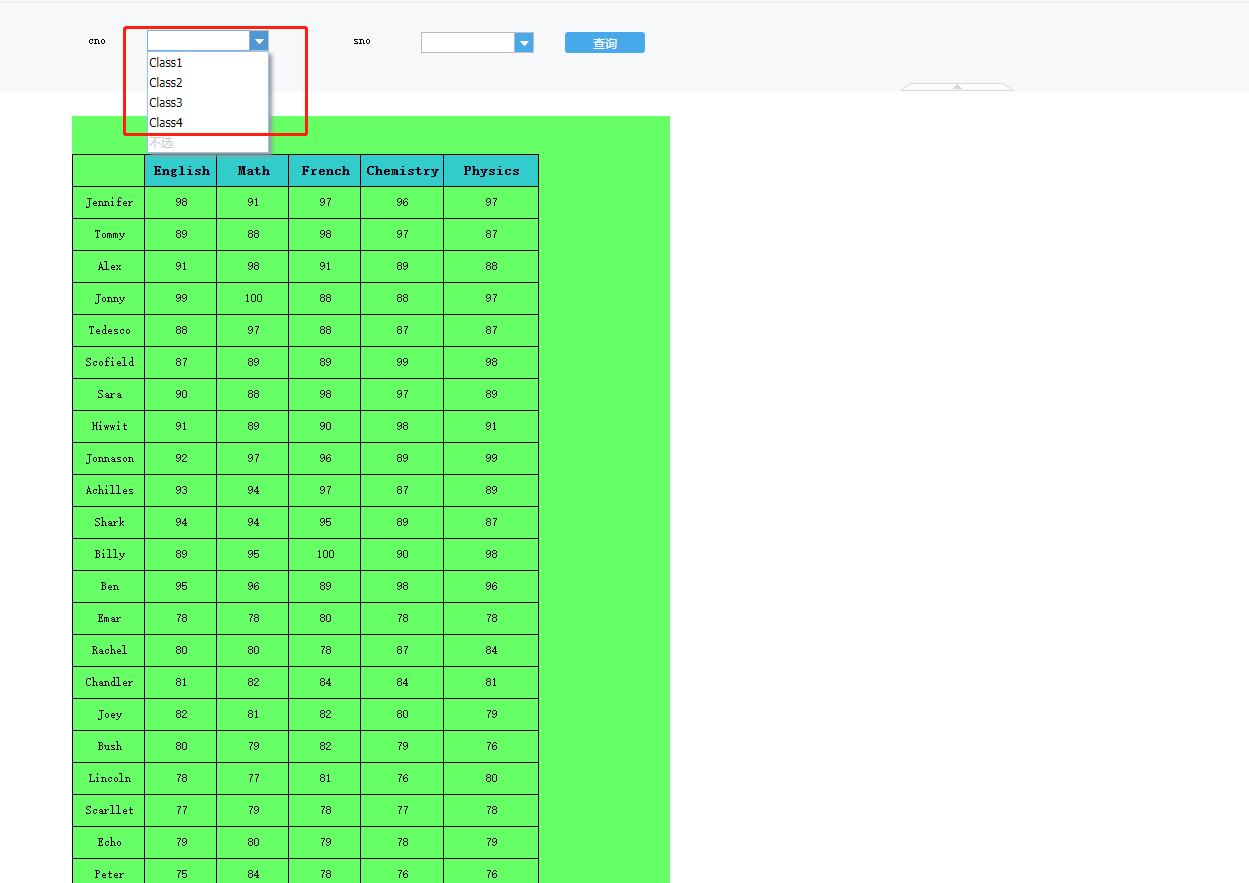Click Jennifer's English score 98
The width and height of the screenshot is (1249, 883).
click(181, 202)
